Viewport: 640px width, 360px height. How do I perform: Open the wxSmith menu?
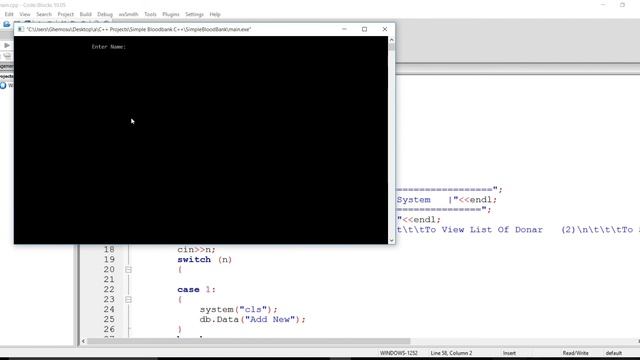tap(128, 14)
